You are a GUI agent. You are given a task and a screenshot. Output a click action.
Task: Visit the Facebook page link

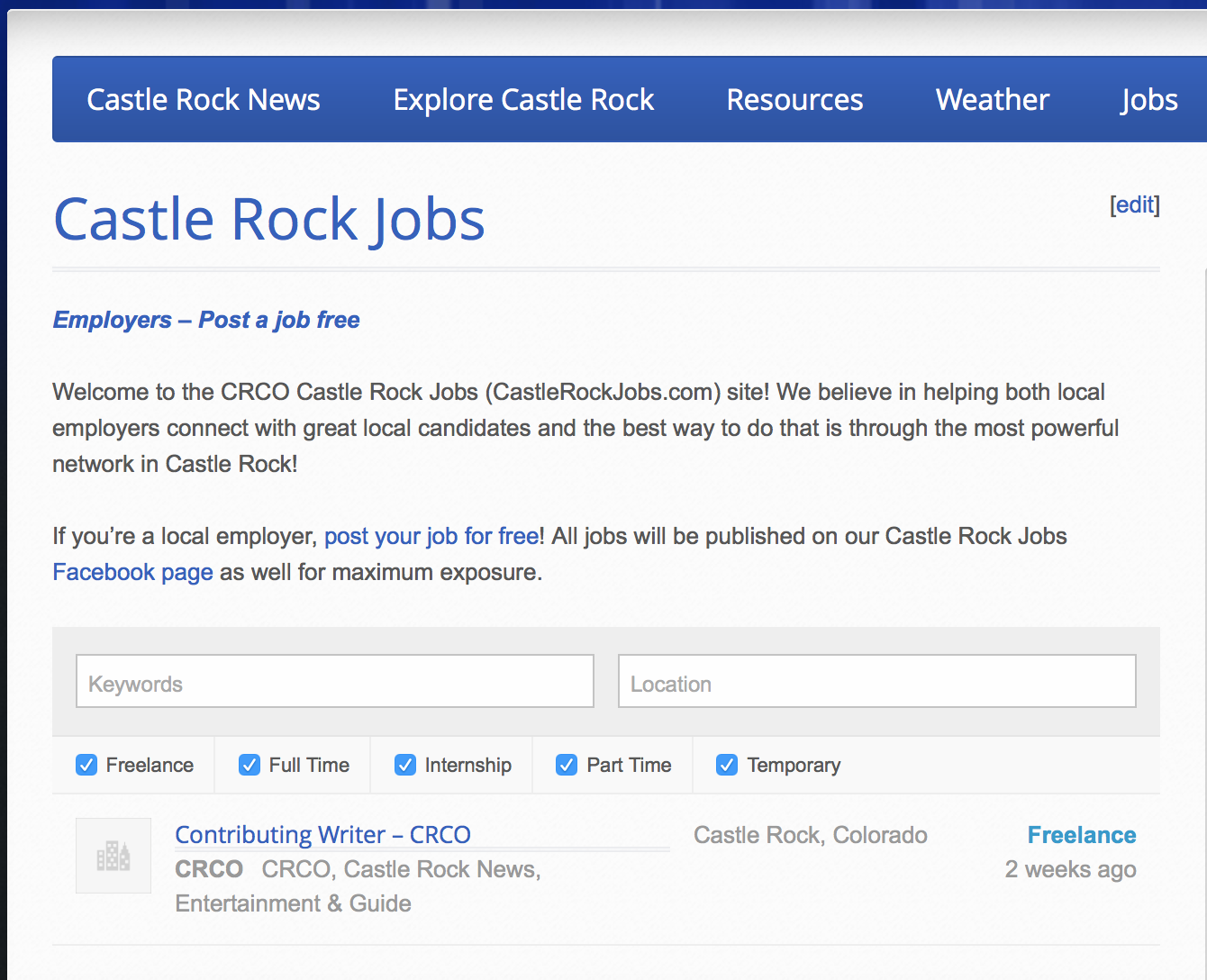(x=132, y=572)
